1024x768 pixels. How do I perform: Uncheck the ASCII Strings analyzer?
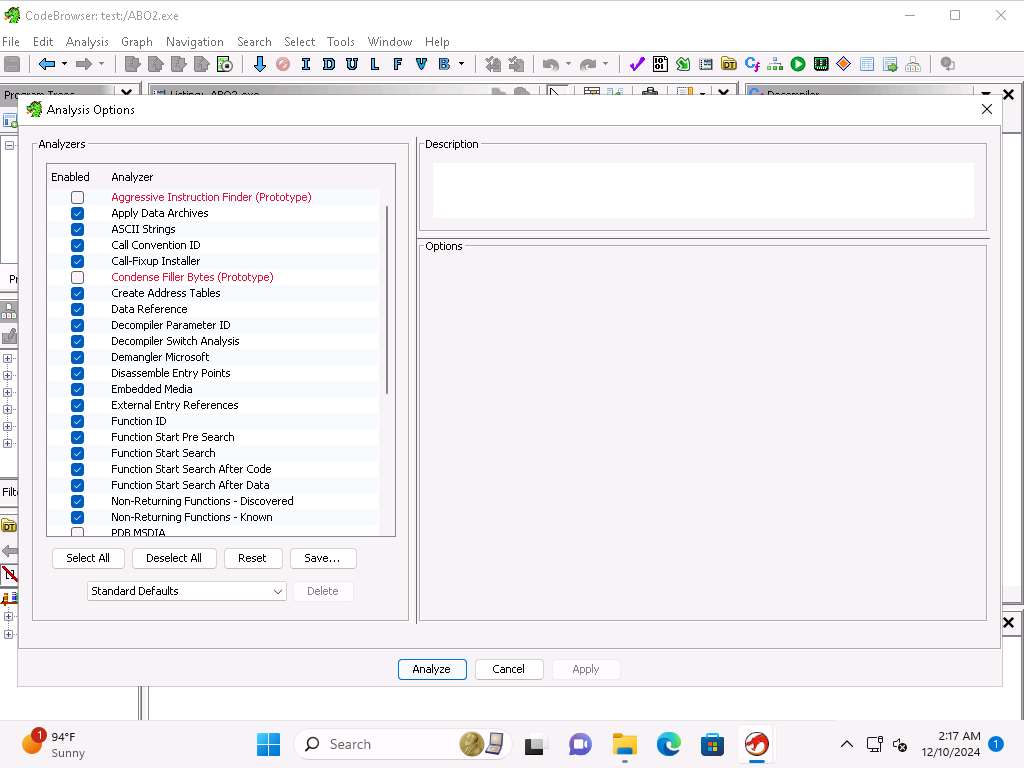(77, 229)
